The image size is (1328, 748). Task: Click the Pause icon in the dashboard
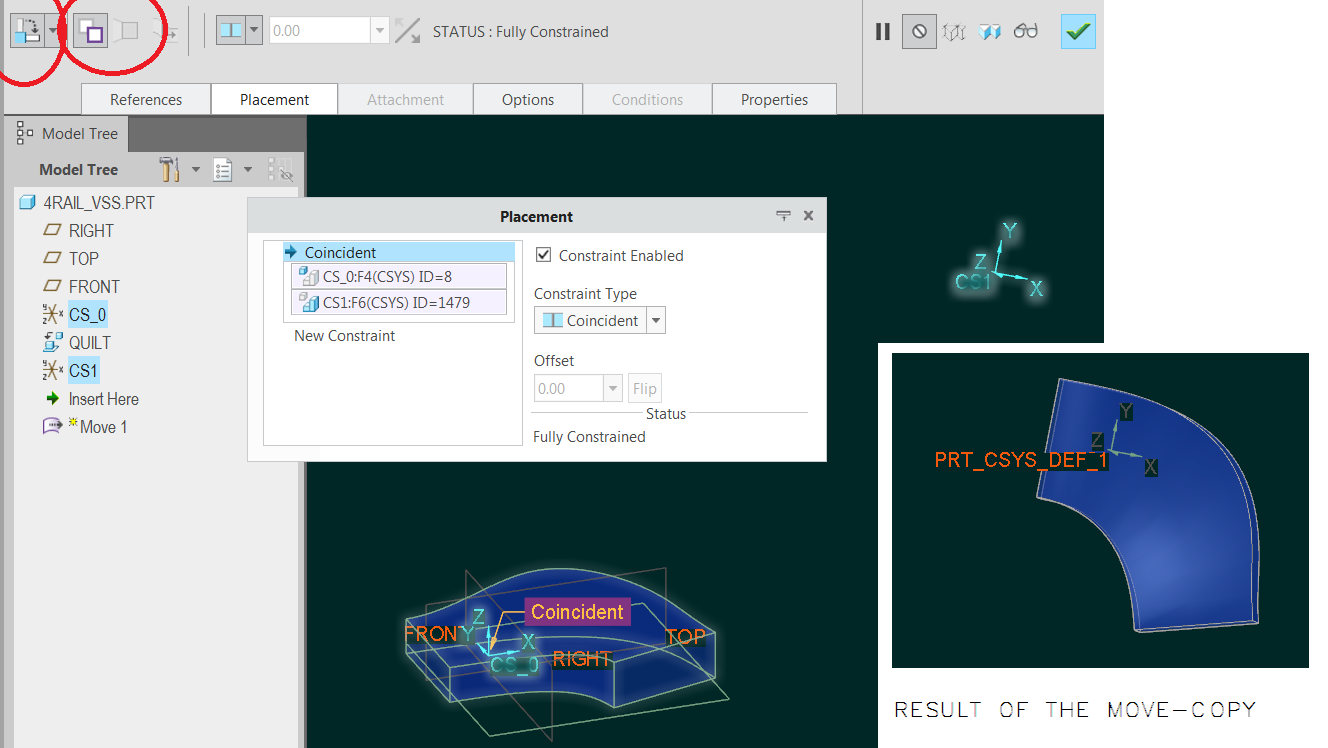click(x=883, y=31)
